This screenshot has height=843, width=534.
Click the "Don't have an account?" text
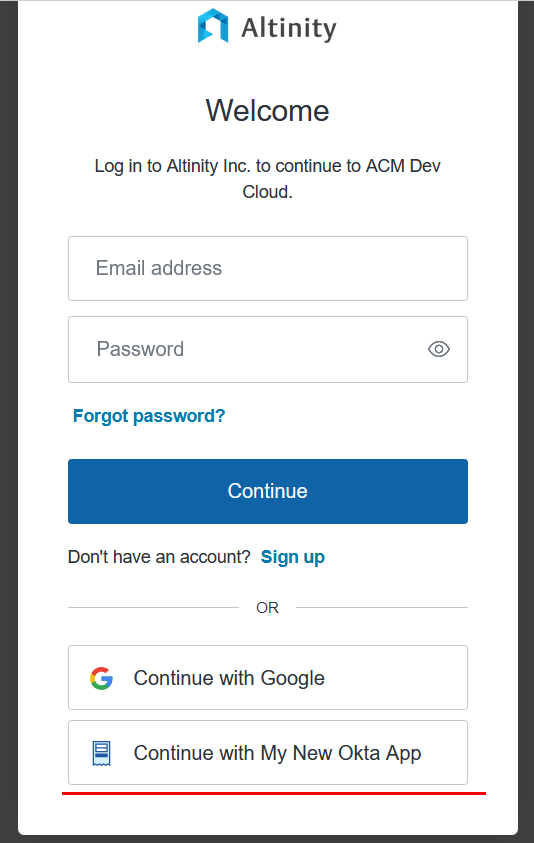tap(159, 557)
